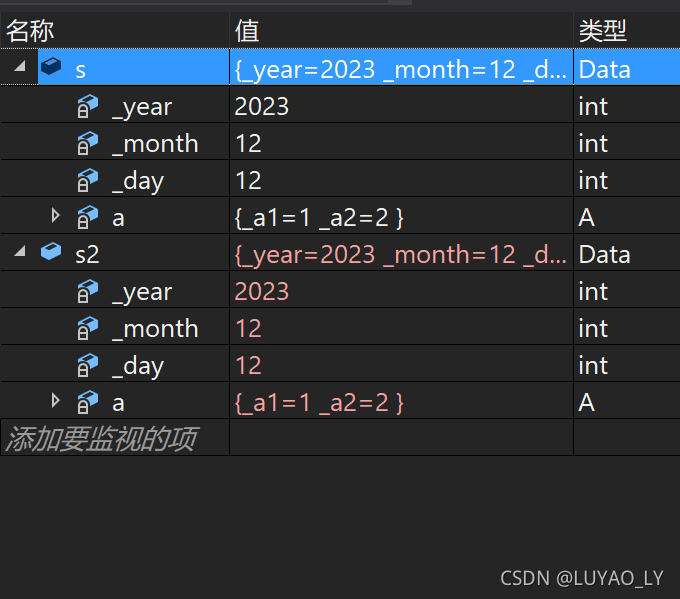Click the blue cube icon next to s
Image resolution: width=680 pixels, height=599 pixels.
tap(51, 66)
